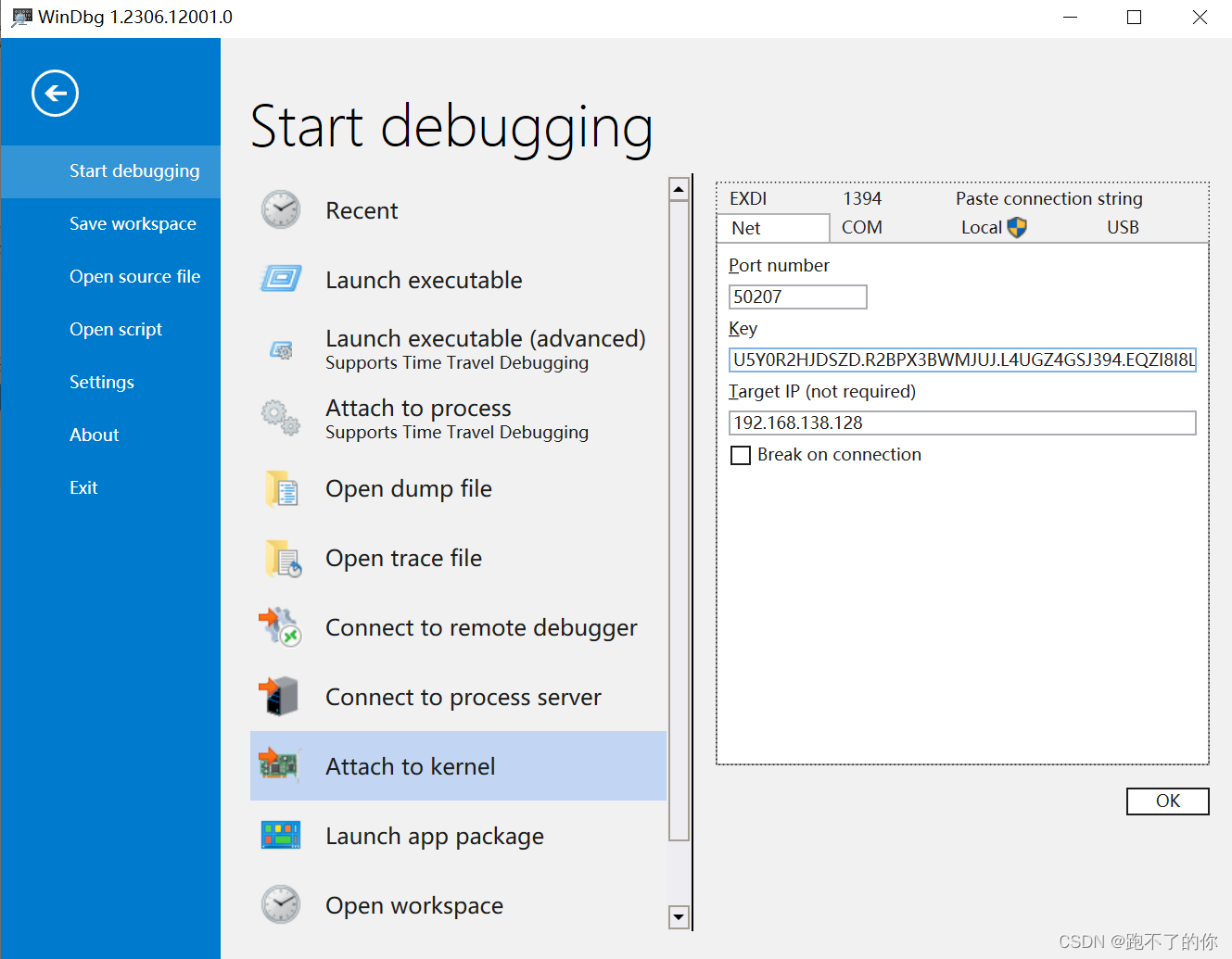The width and height of the screenshot is (1232, 959).
Task: Select the Open workspace label
Action: click(414, 905)
